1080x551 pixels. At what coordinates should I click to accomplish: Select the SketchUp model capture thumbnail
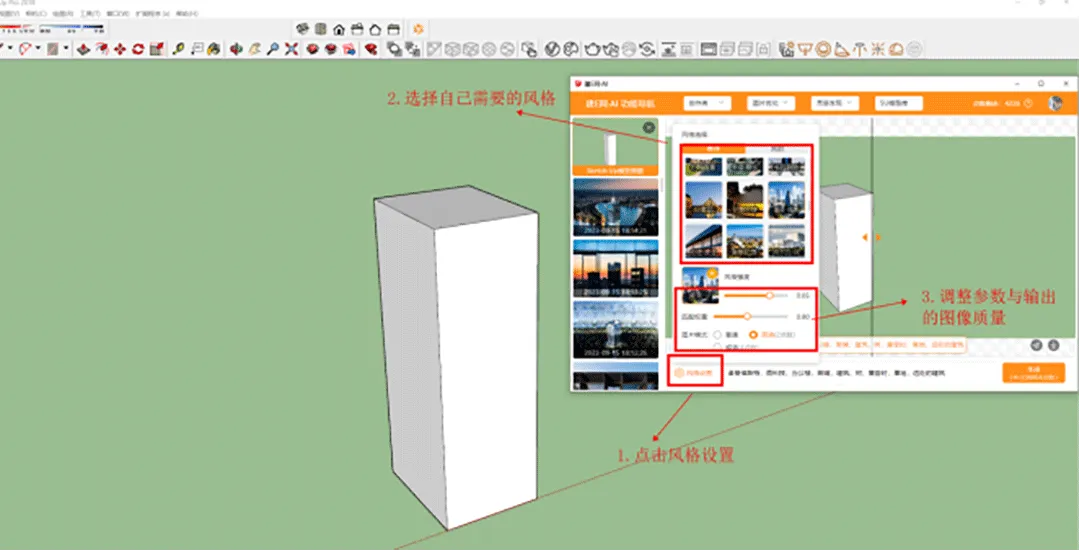tap(615, 147)
